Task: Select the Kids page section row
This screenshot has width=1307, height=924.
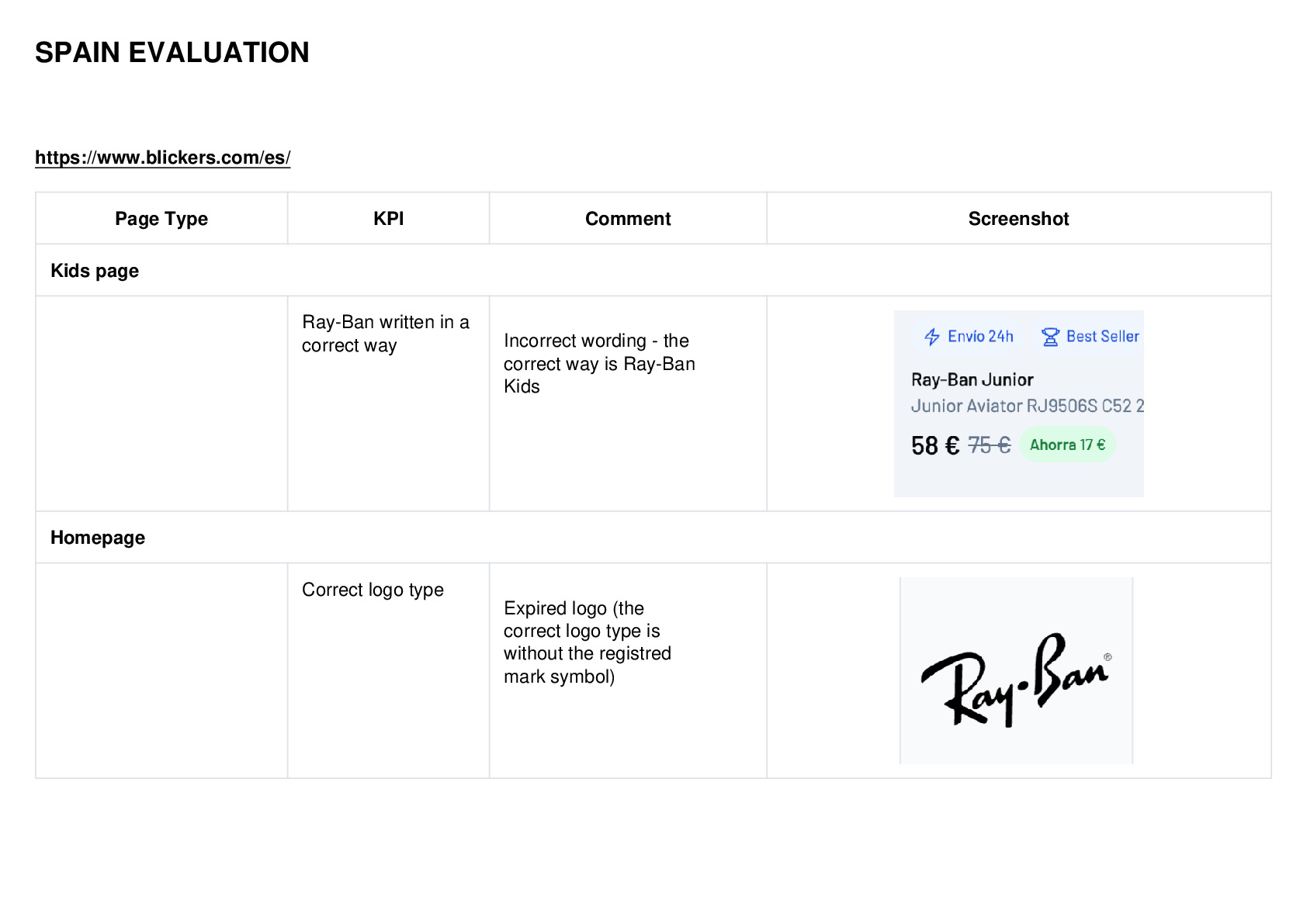Action: (653, 271)
